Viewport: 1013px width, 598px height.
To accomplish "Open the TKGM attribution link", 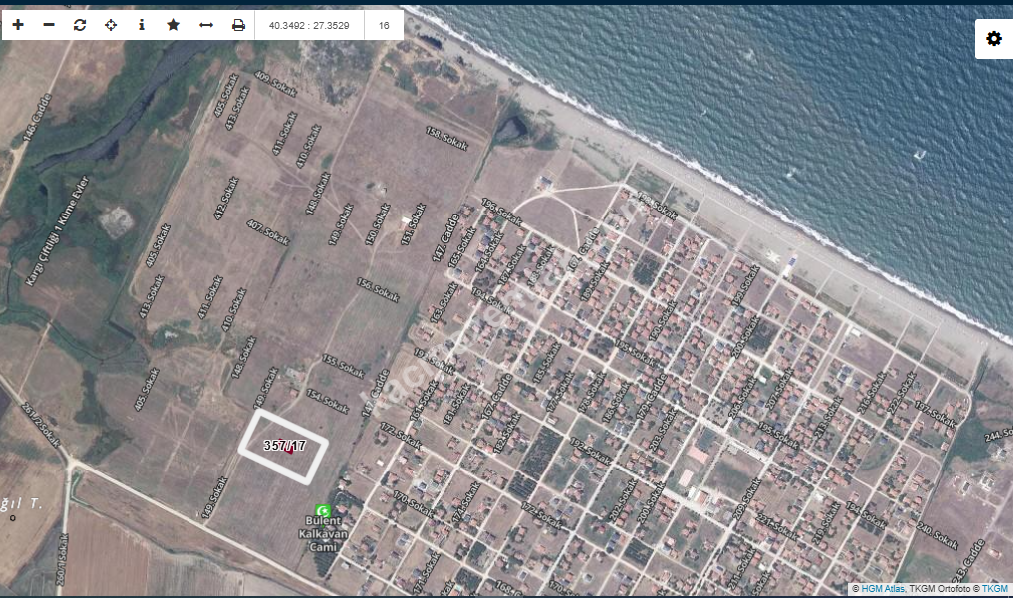I will click(994, 589).
